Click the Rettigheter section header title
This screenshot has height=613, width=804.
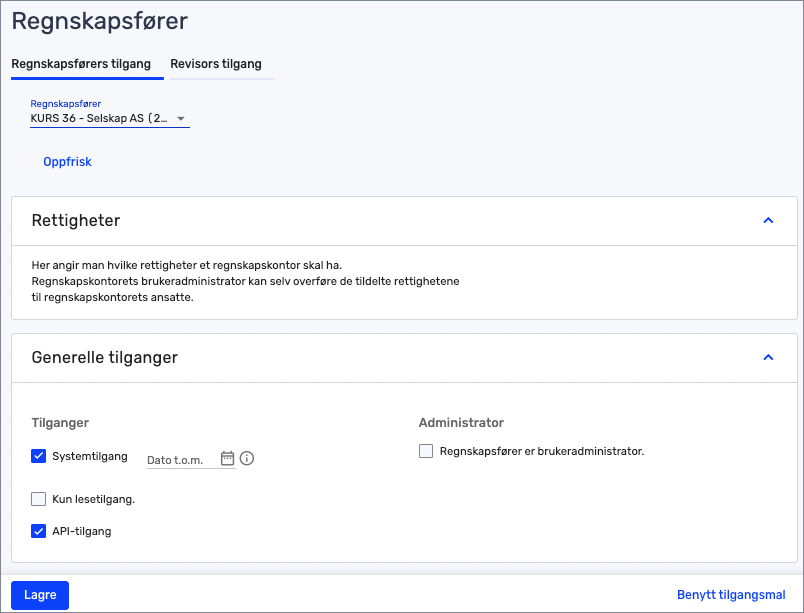(76, 220)
